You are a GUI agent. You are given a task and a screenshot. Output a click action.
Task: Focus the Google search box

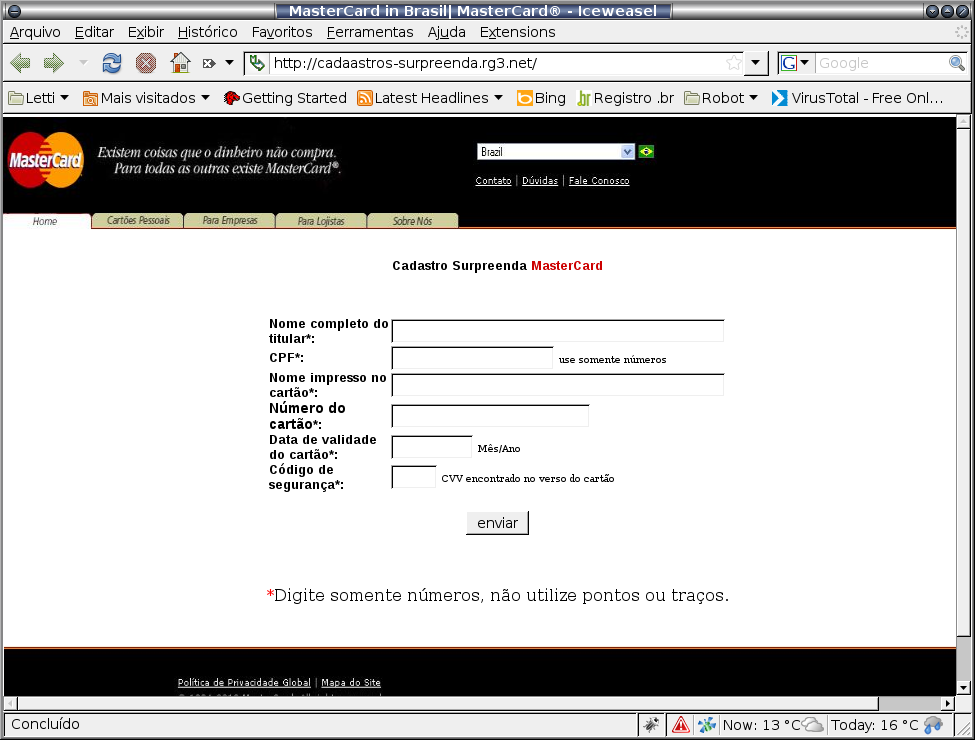tap(881, 63)
